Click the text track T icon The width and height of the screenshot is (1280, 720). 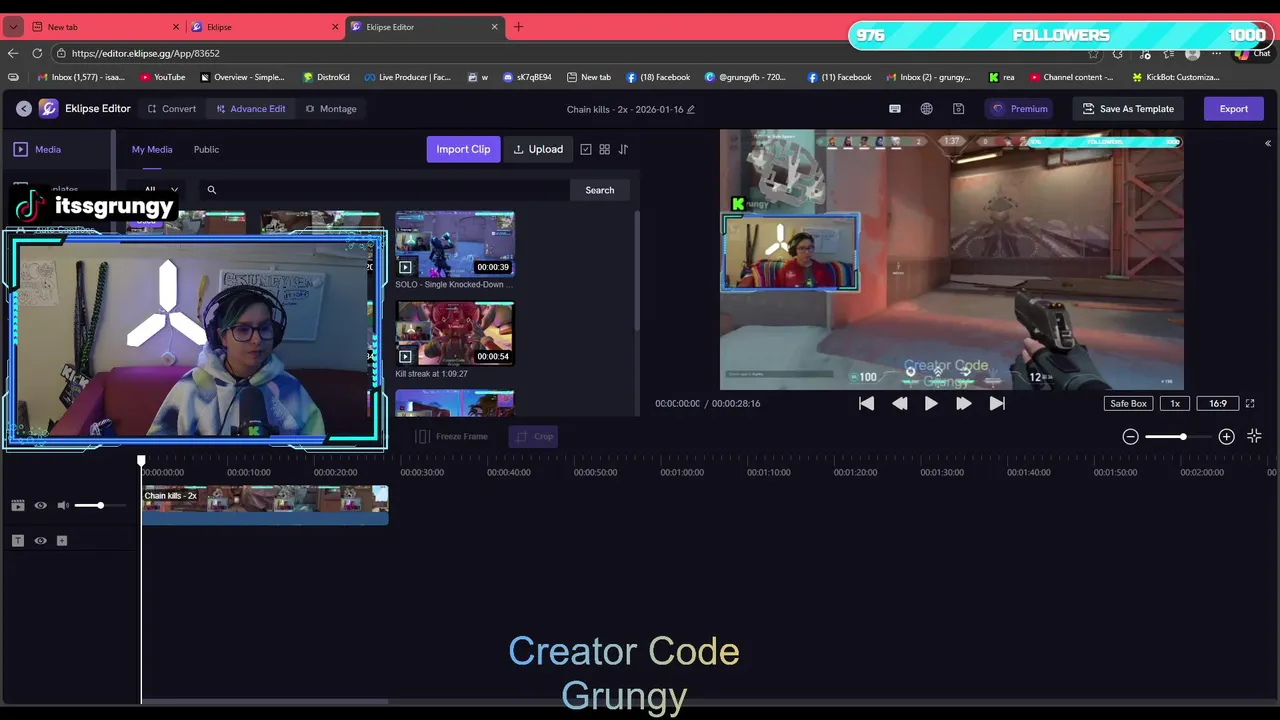click(17, 540)
